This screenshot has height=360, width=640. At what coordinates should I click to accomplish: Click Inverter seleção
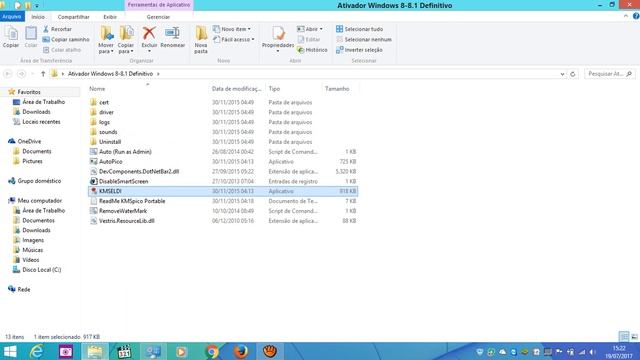tap(359, 50)
